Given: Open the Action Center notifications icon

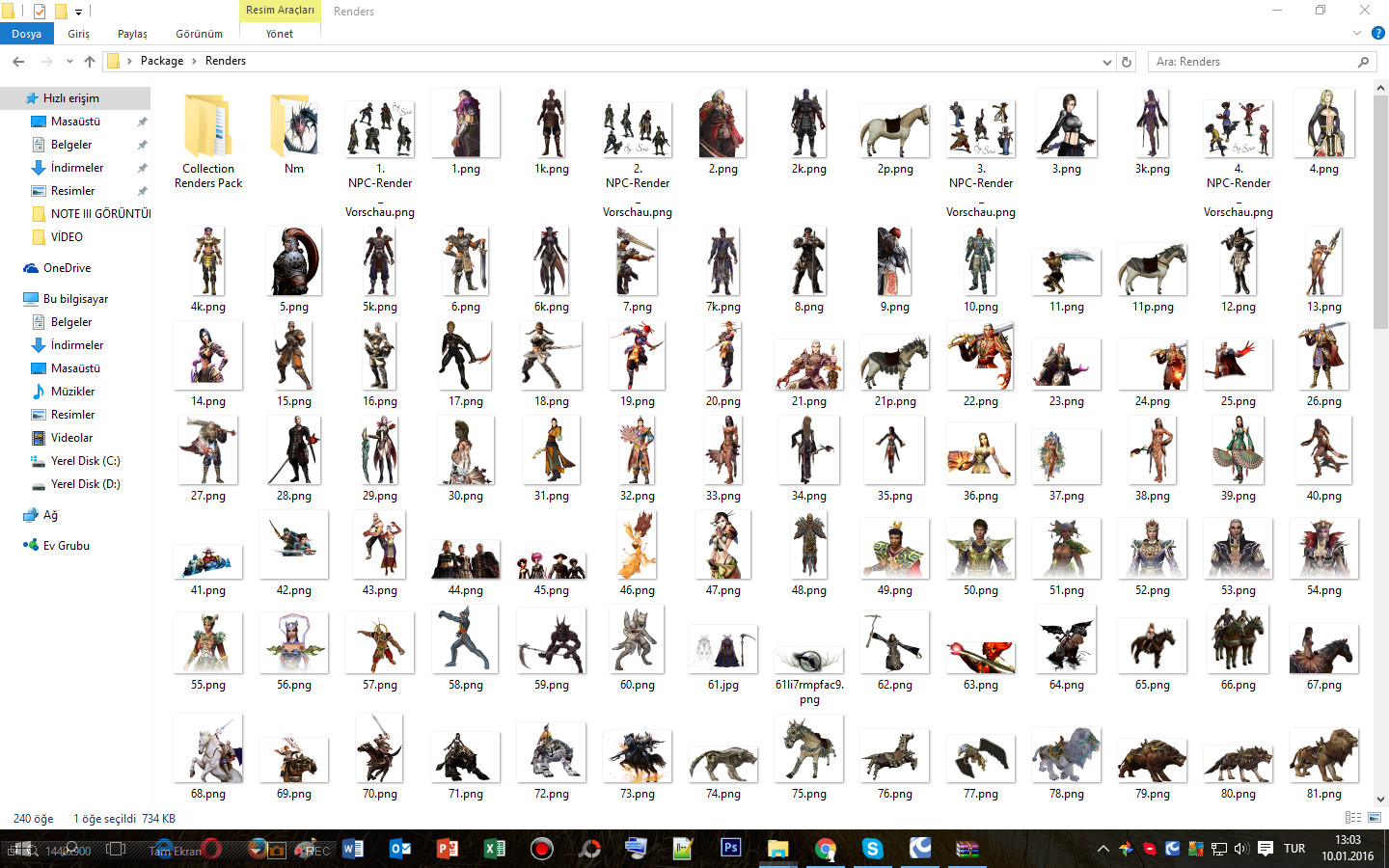Looking at the screenshot, I should point(1266,849).
